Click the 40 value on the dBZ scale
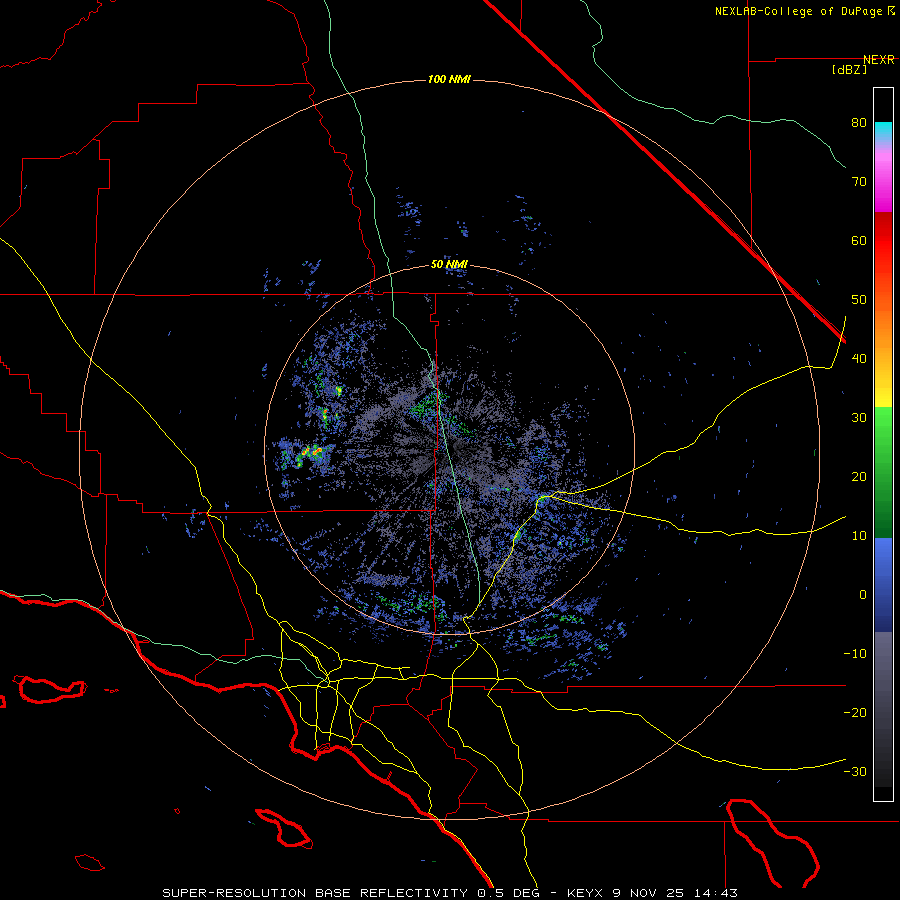900x900 pixels. click(x=859, y=359)
